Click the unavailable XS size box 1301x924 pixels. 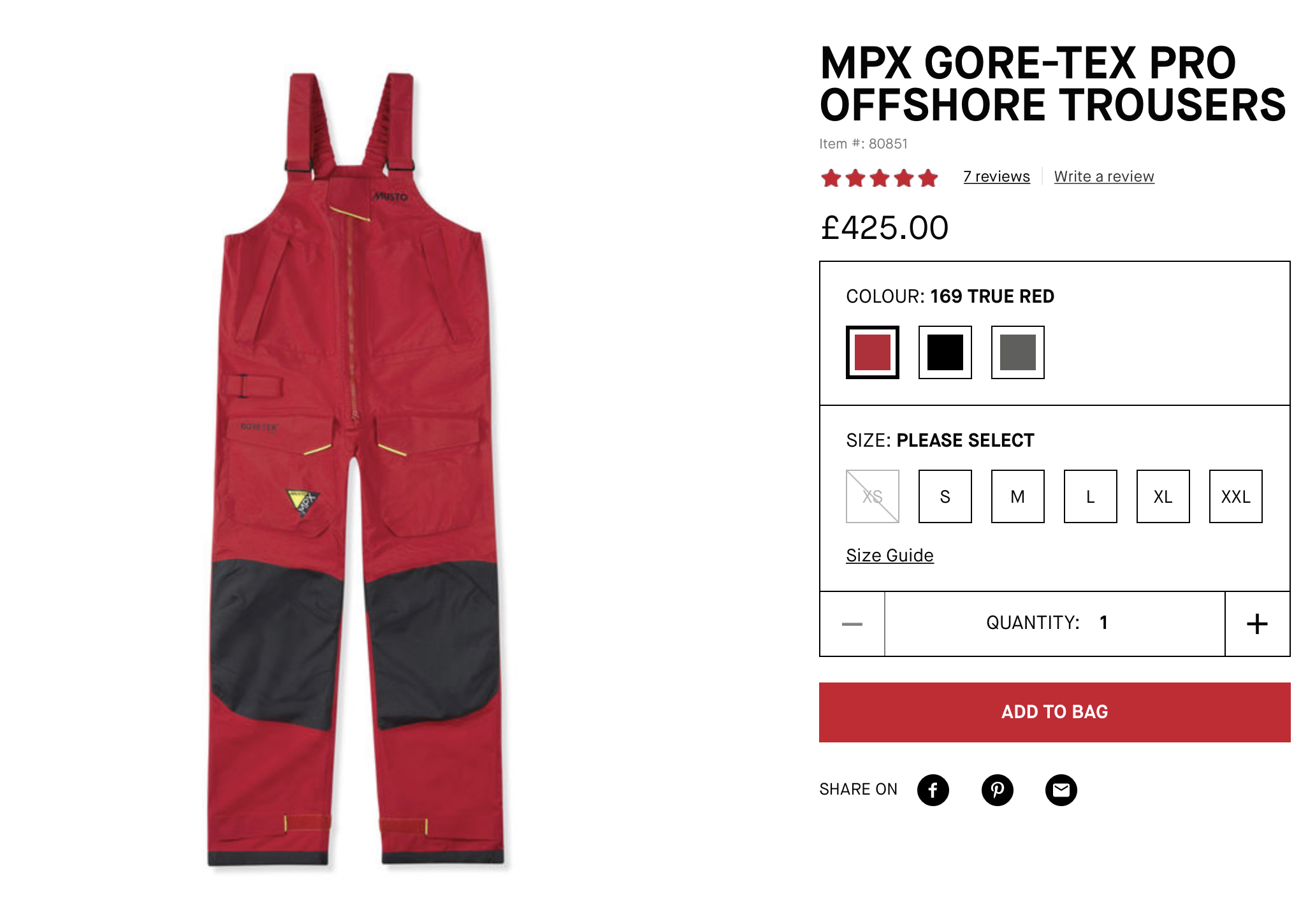[x=873, y=496]
